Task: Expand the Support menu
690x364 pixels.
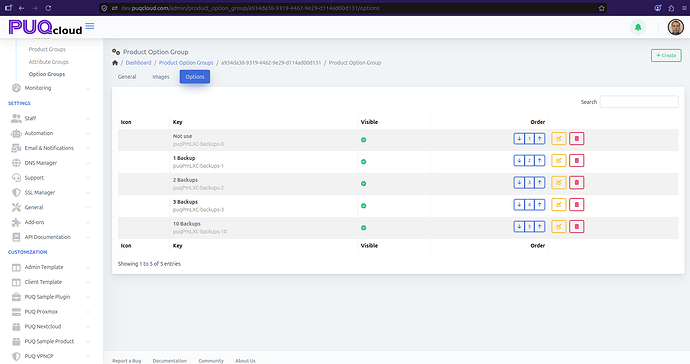Action: click(x=51, y=178)
